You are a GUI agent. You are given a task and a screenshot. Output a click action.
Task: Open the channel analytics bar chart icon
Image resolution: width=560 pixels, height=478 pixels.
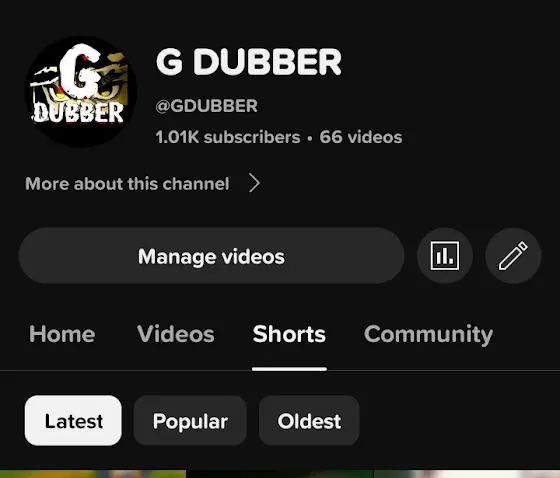coord(445,256)
